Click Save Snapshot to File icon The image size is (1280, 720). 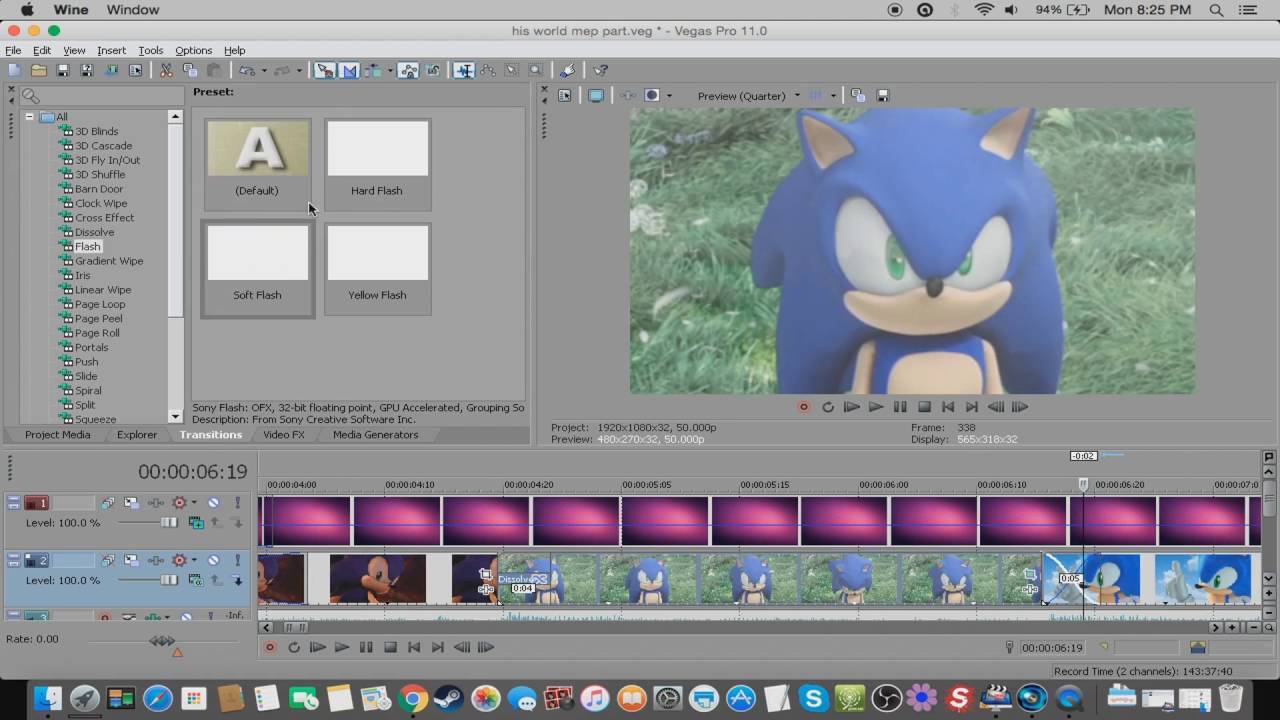click(x=883, y=96)
